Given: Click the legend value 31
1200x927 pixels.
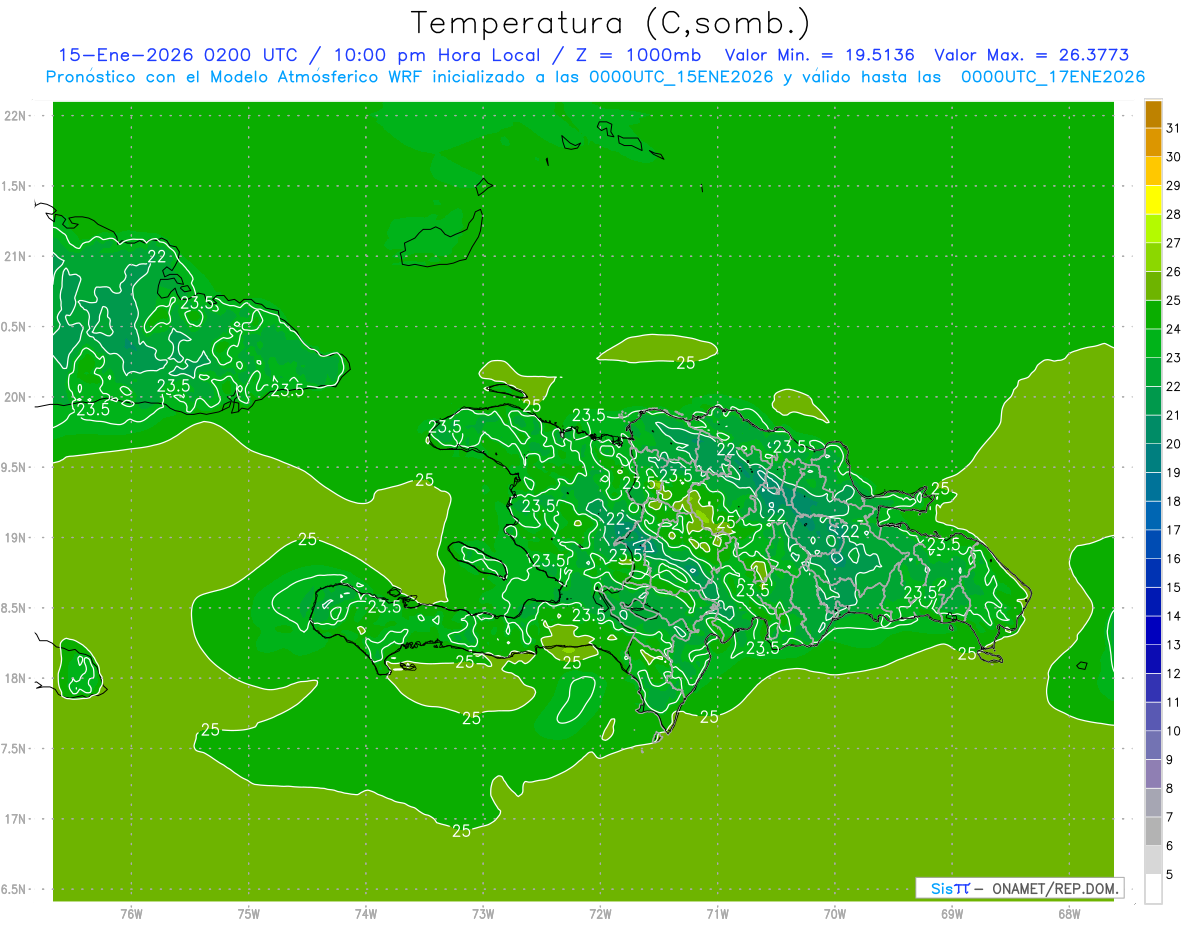Looking at the screenshot, I should point(1174,128).
